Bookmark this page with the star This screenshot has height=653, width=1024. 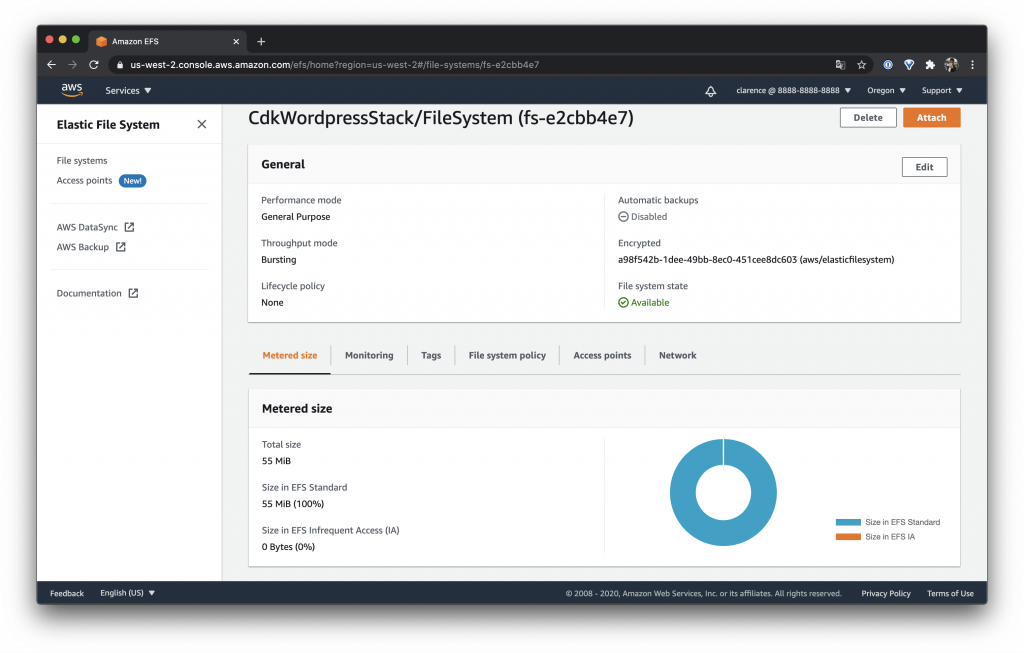[x=861, y=65]
